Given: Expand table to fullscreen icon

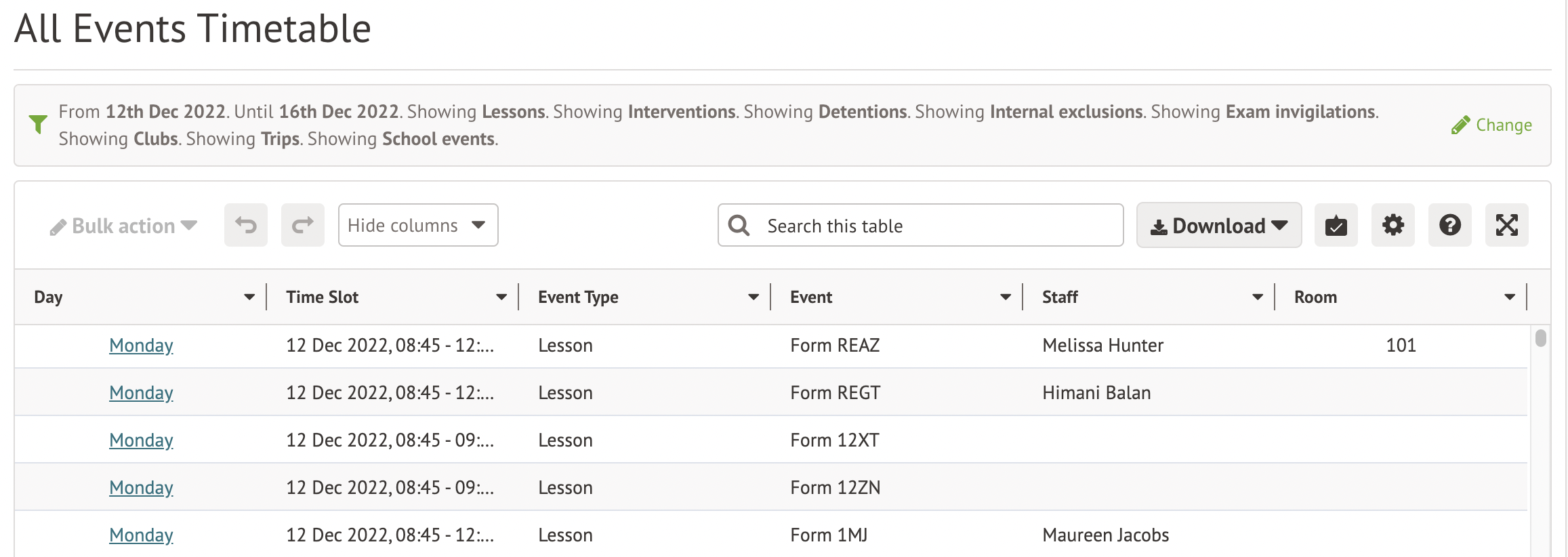Looking at the screenshot, I should [1506, 225].
